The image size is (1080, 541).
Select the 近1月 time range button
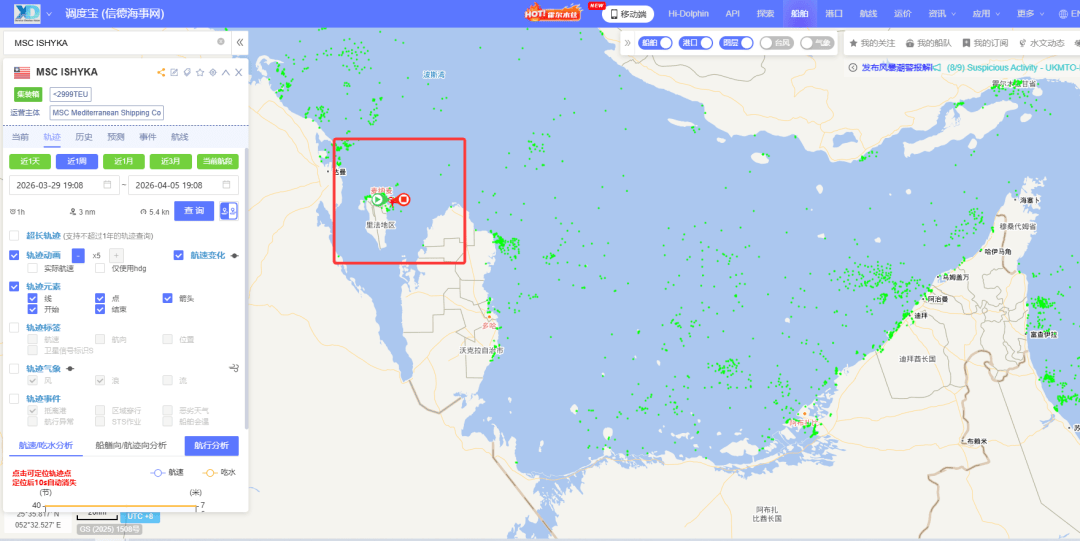[124, 161]
